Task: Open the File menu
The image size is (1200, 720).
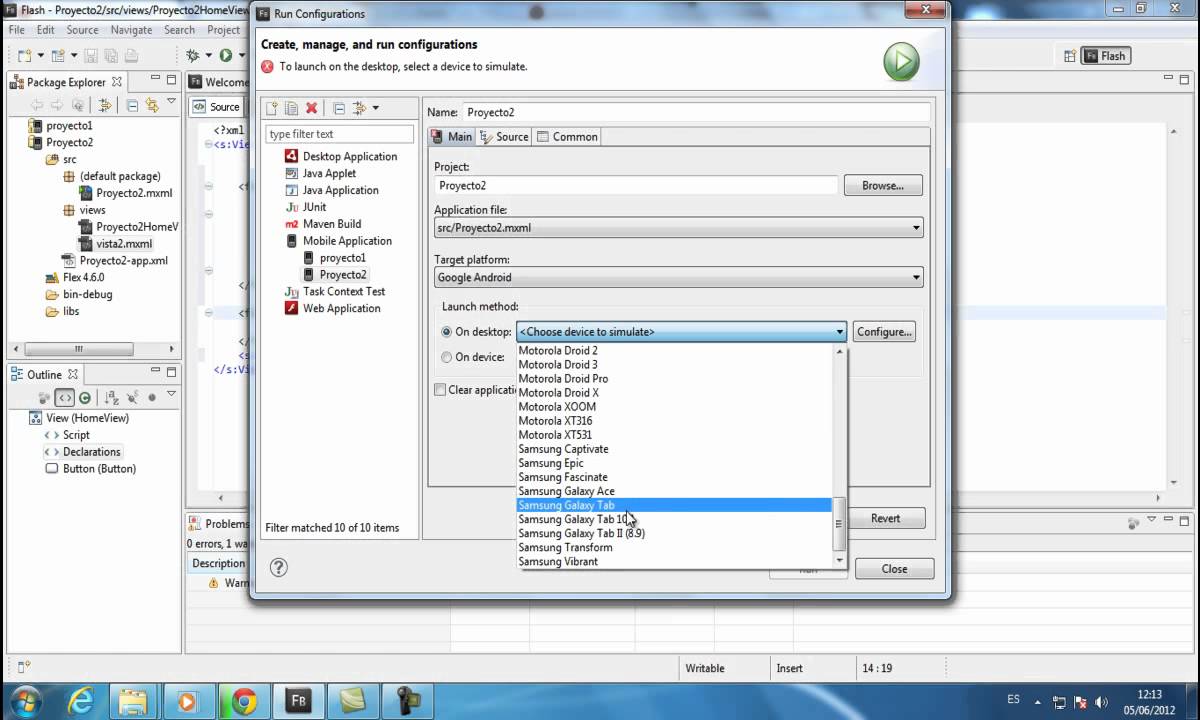Action: [17, 30]
